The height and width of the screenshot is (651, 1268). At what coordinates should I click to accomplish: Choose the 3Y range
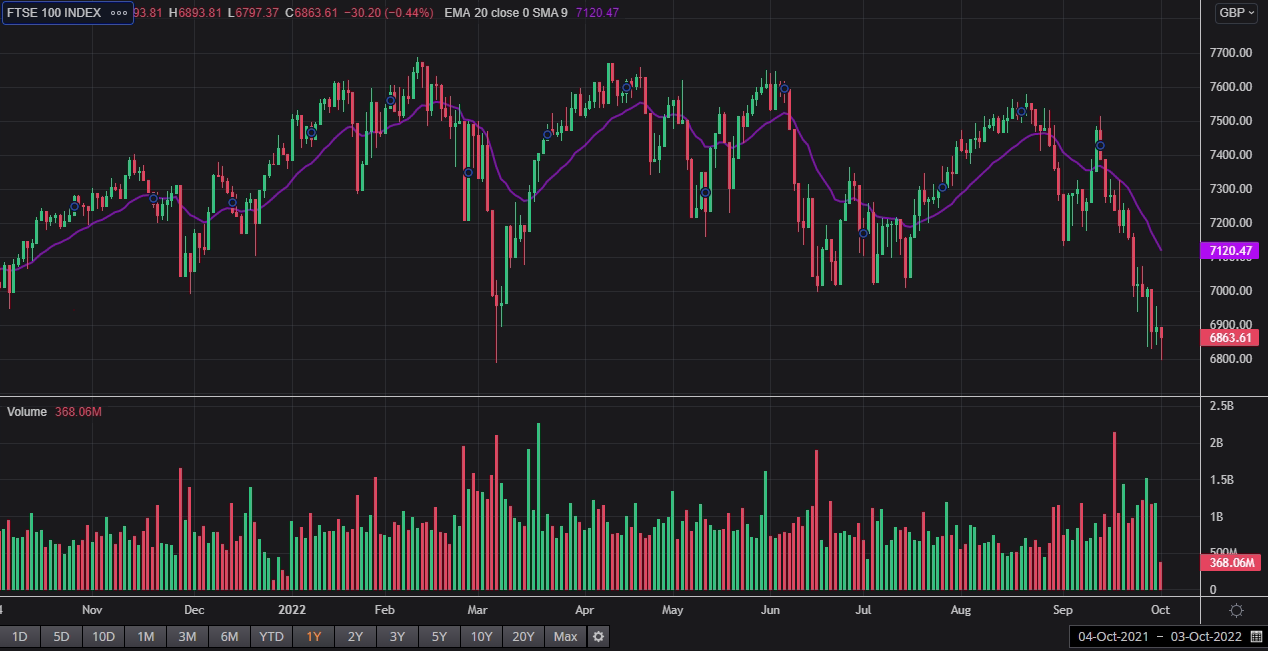click(x=397, y=637)
